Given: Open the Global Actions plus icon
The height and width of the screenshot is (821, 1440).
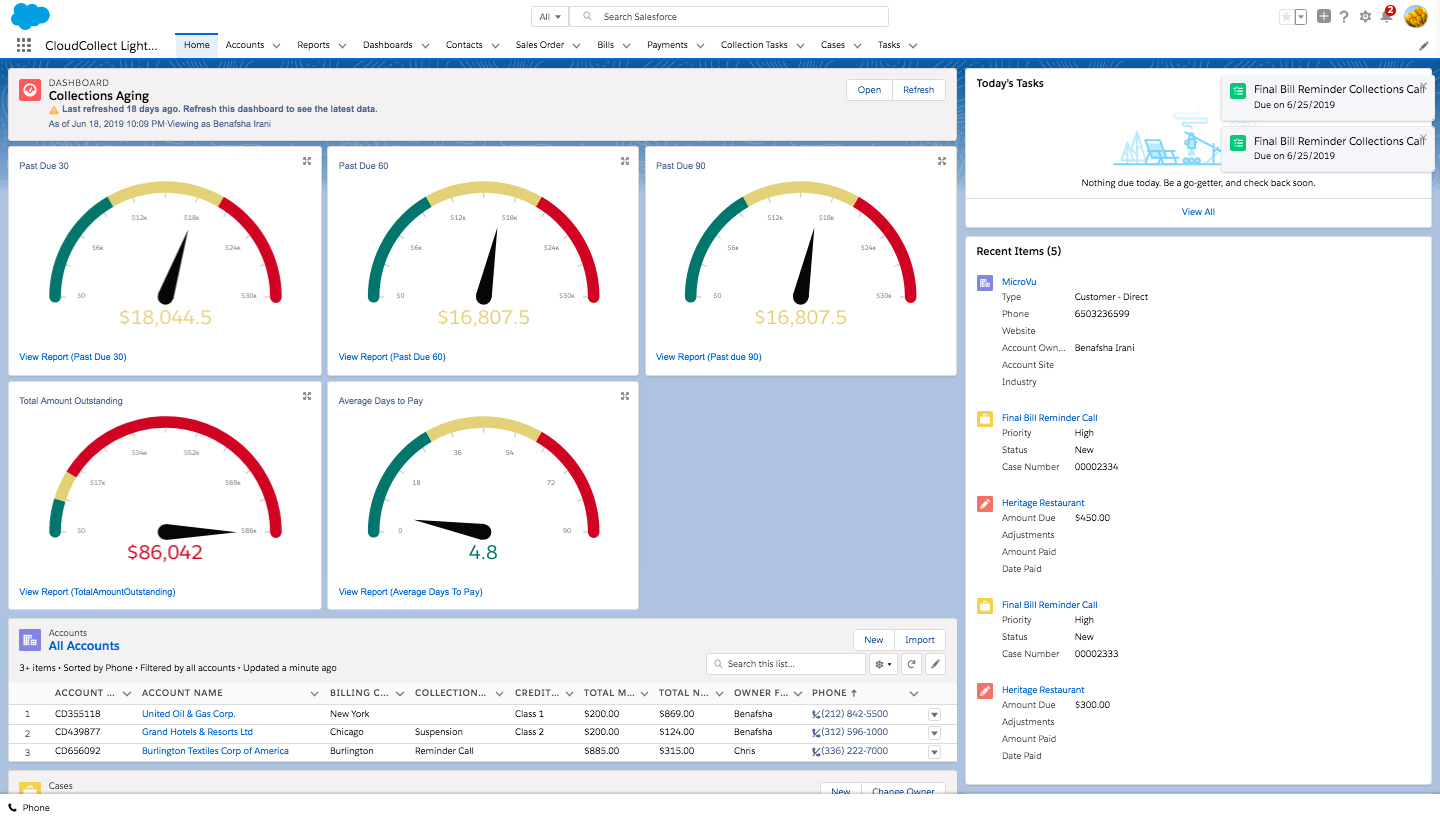Looking at the screenshot, I should click(x=1324, y=16).
